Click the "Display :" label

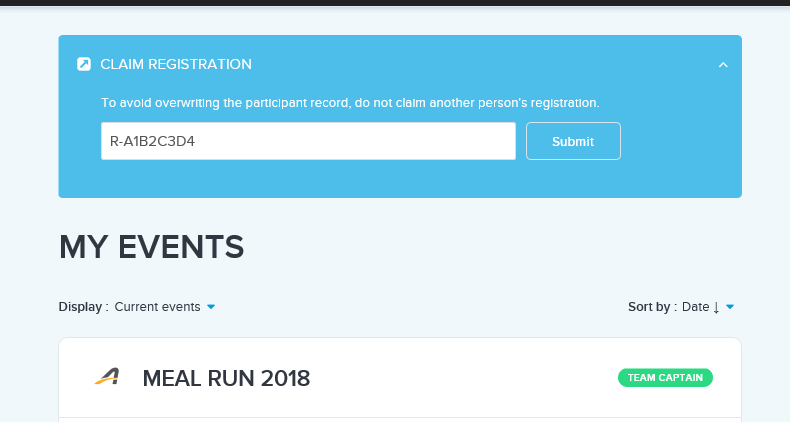pyautogui.click(x=83, y=307)
